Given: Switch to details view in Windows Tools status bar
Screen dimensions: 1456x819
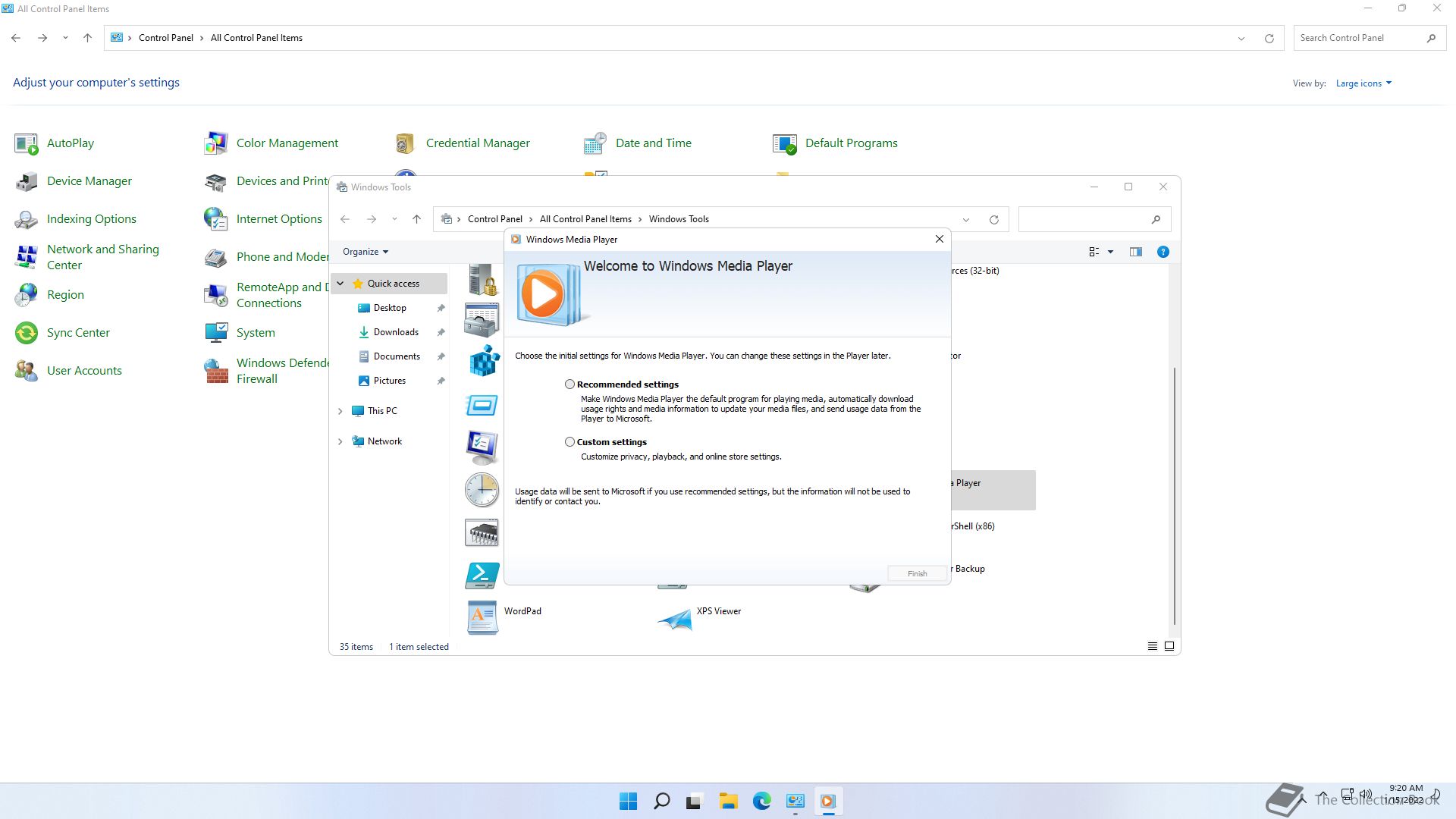Looking at the screenshot, I should (1152, 646).
